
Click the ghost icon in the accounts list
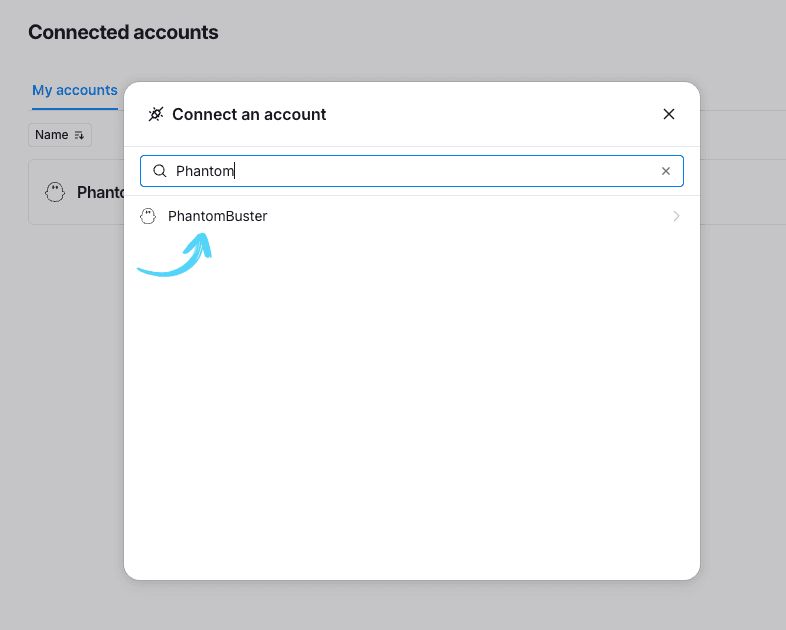coord(55,192)
